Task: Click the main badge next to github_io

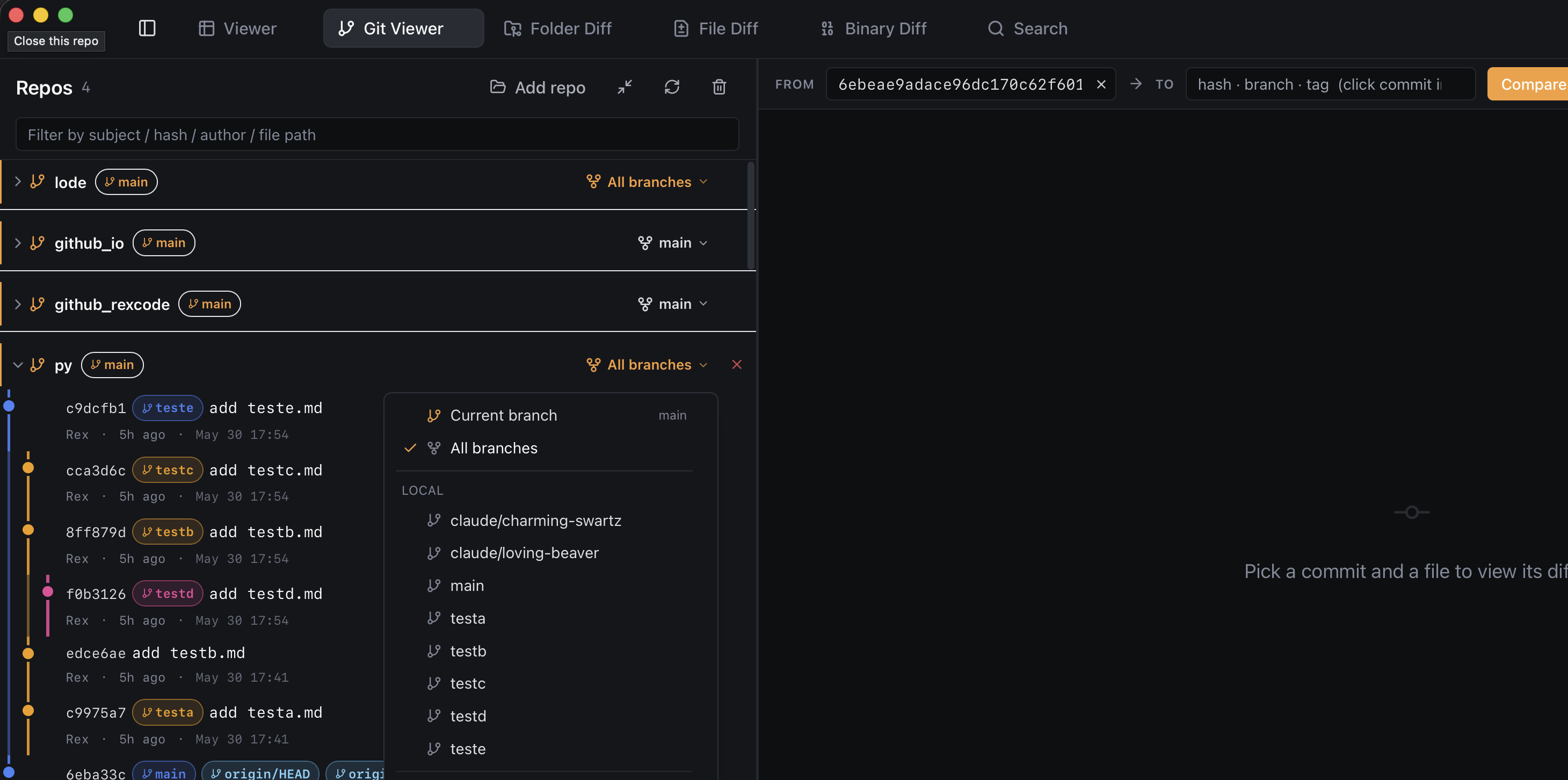Action: (x=164, y=242)
